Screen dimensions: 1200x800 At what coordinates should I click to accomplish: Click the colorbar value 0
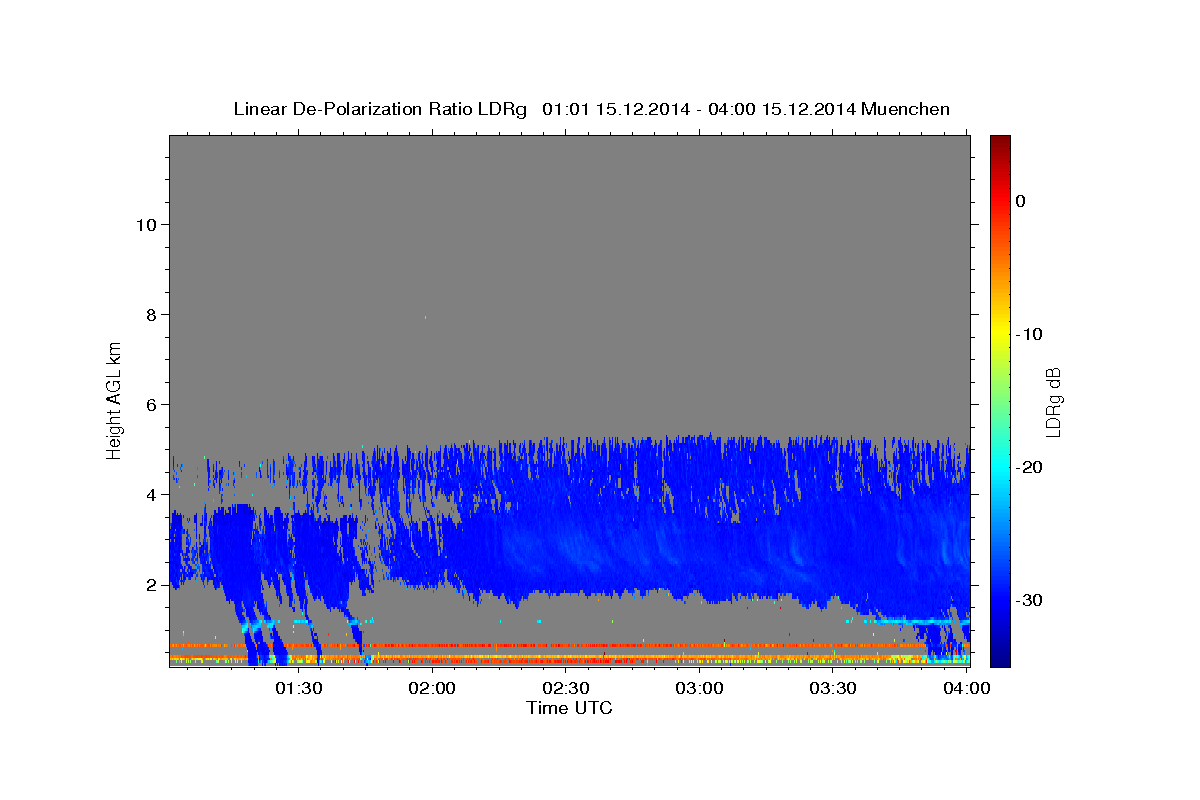click(x=1020, y=201)
